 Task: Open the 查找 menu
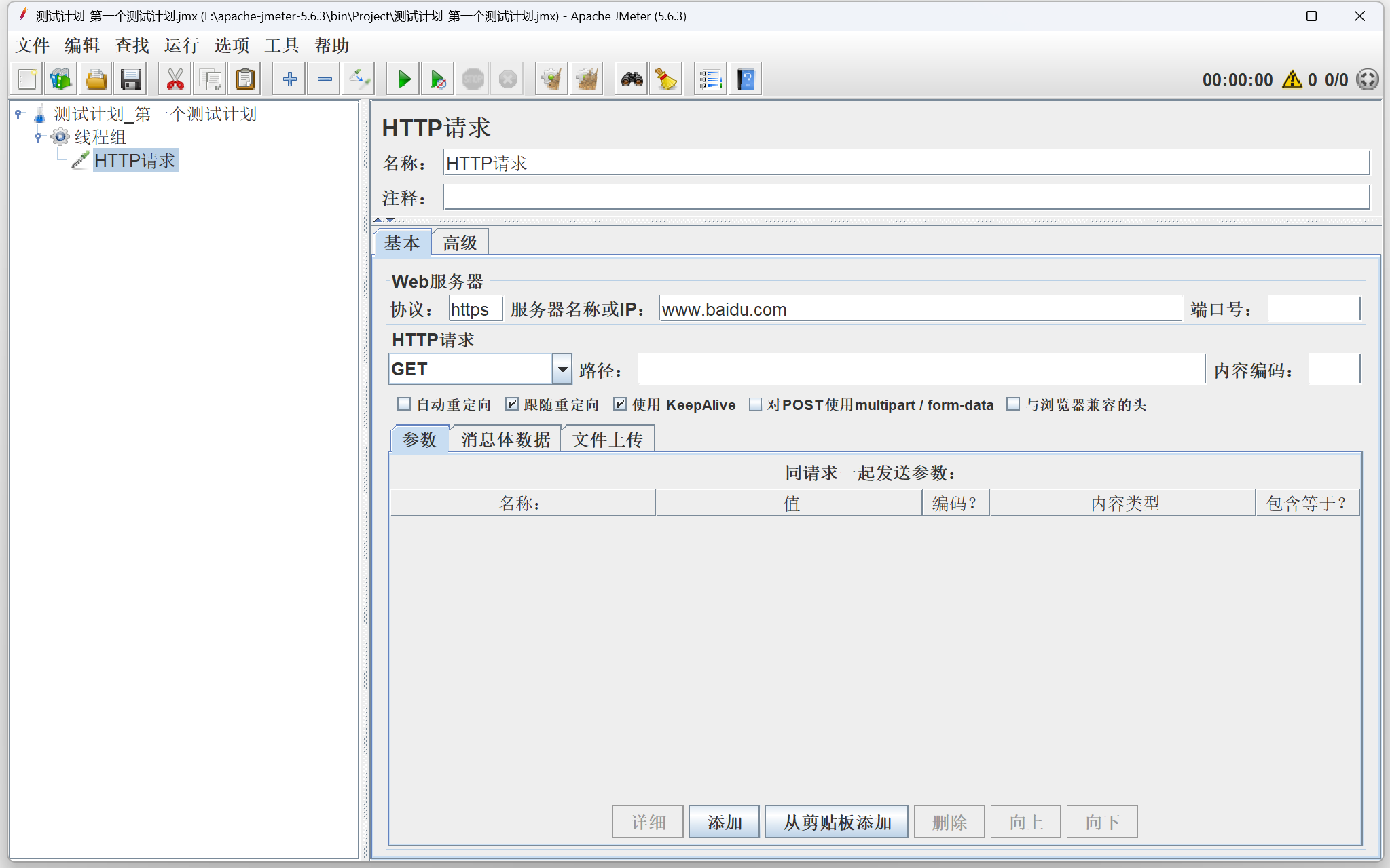pyautogui.click(x=132, y=45)
